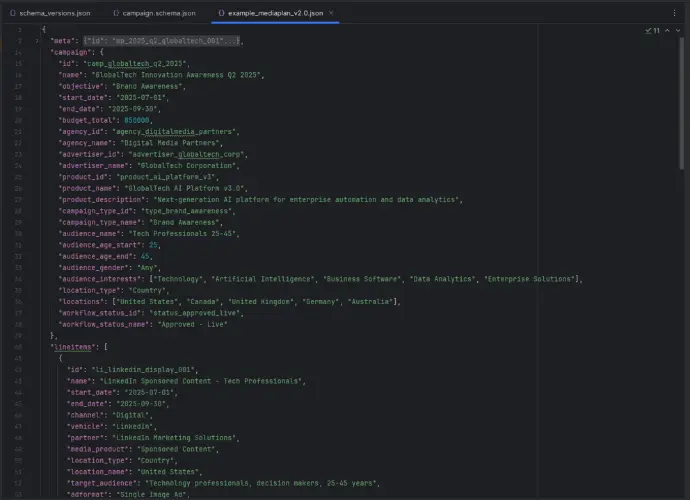This screenshot has width=690, height=500.
Task: Click "Digital Media Partners" agency name
Action: [170, 143]
